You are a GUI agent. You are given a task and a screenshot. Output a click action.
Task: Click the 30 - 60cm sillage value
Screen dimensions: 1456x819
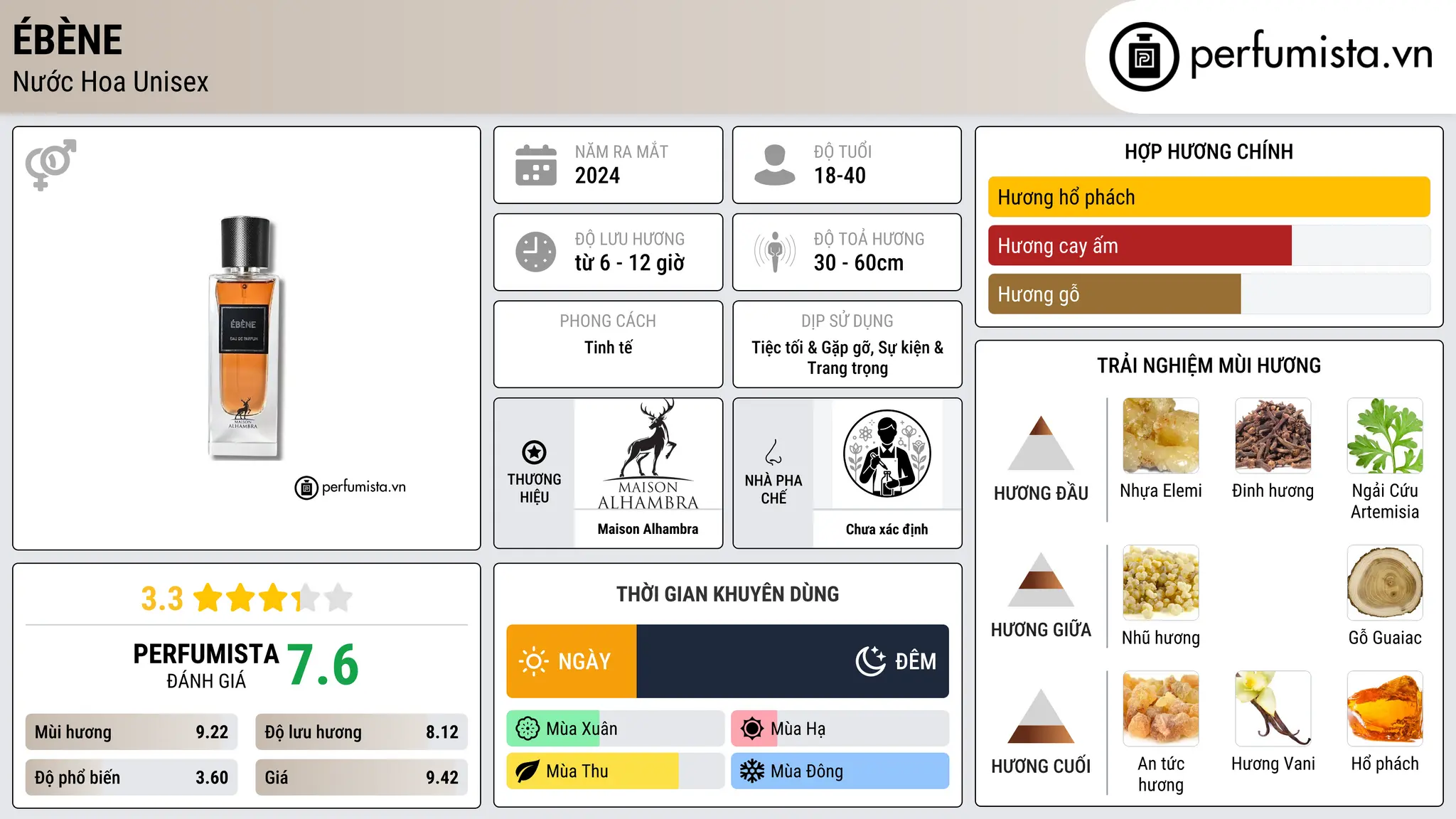tap(859, 263)
